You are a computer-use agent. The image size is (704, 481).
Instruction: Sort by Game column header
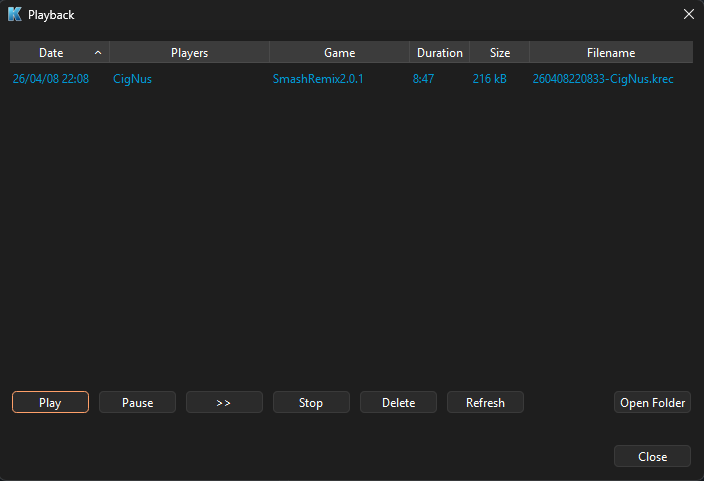pyautogui.click(x=339, y=53)
